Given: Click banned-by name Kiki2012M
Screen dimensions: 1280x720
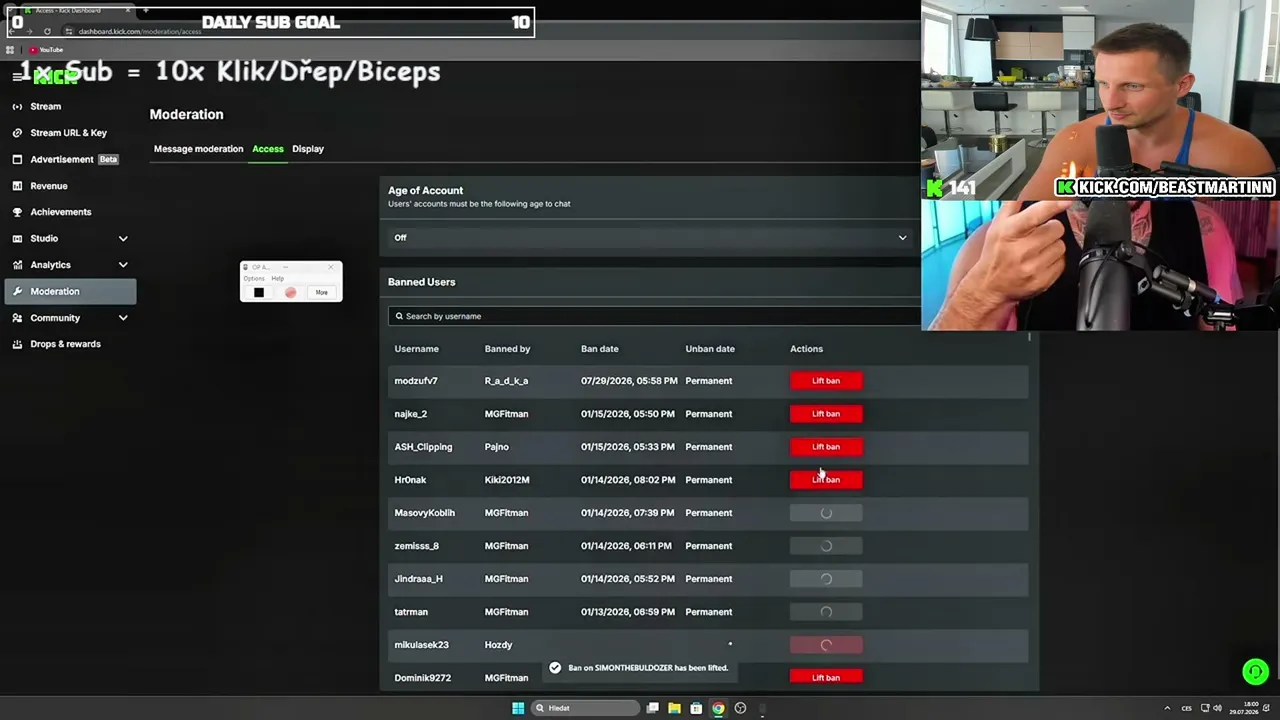Looking at the screenshot, I should 507,480.
